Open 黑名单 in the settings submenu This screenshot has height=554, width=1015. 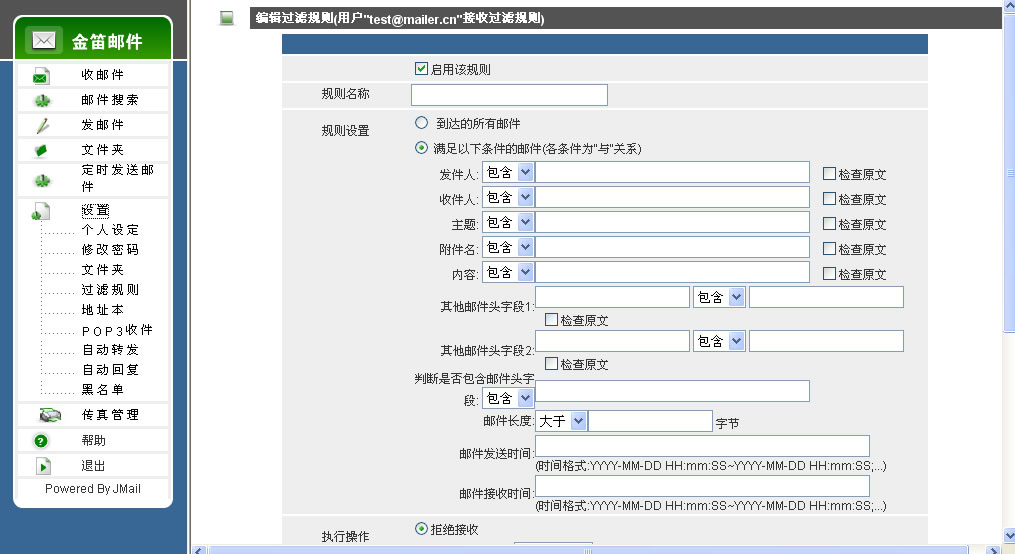click(103, 390)
